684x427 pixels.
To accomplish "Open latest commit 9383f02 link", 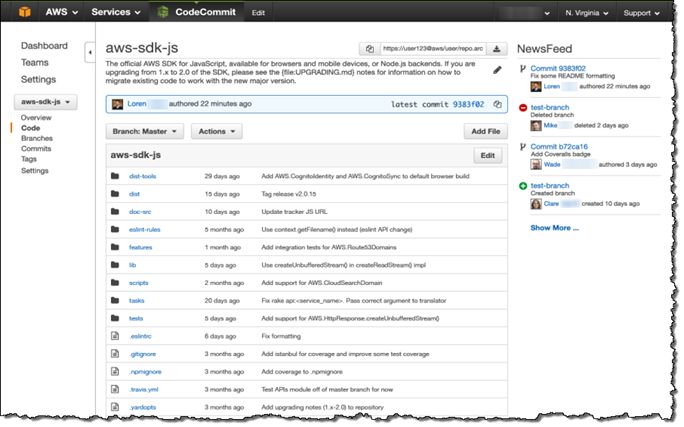I will tap(468, 104).
